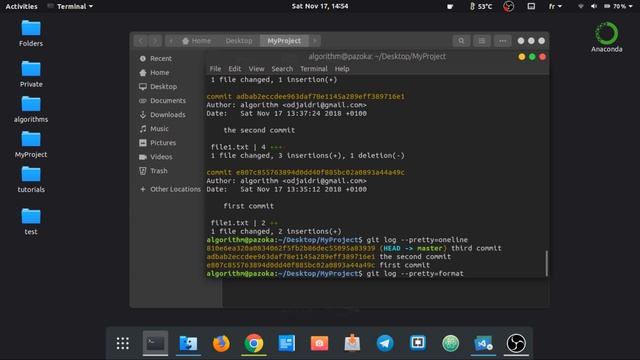The height and width of the screenshot is (360, 640).
Task: Open the file manager icon in dock
Action: 188,343
